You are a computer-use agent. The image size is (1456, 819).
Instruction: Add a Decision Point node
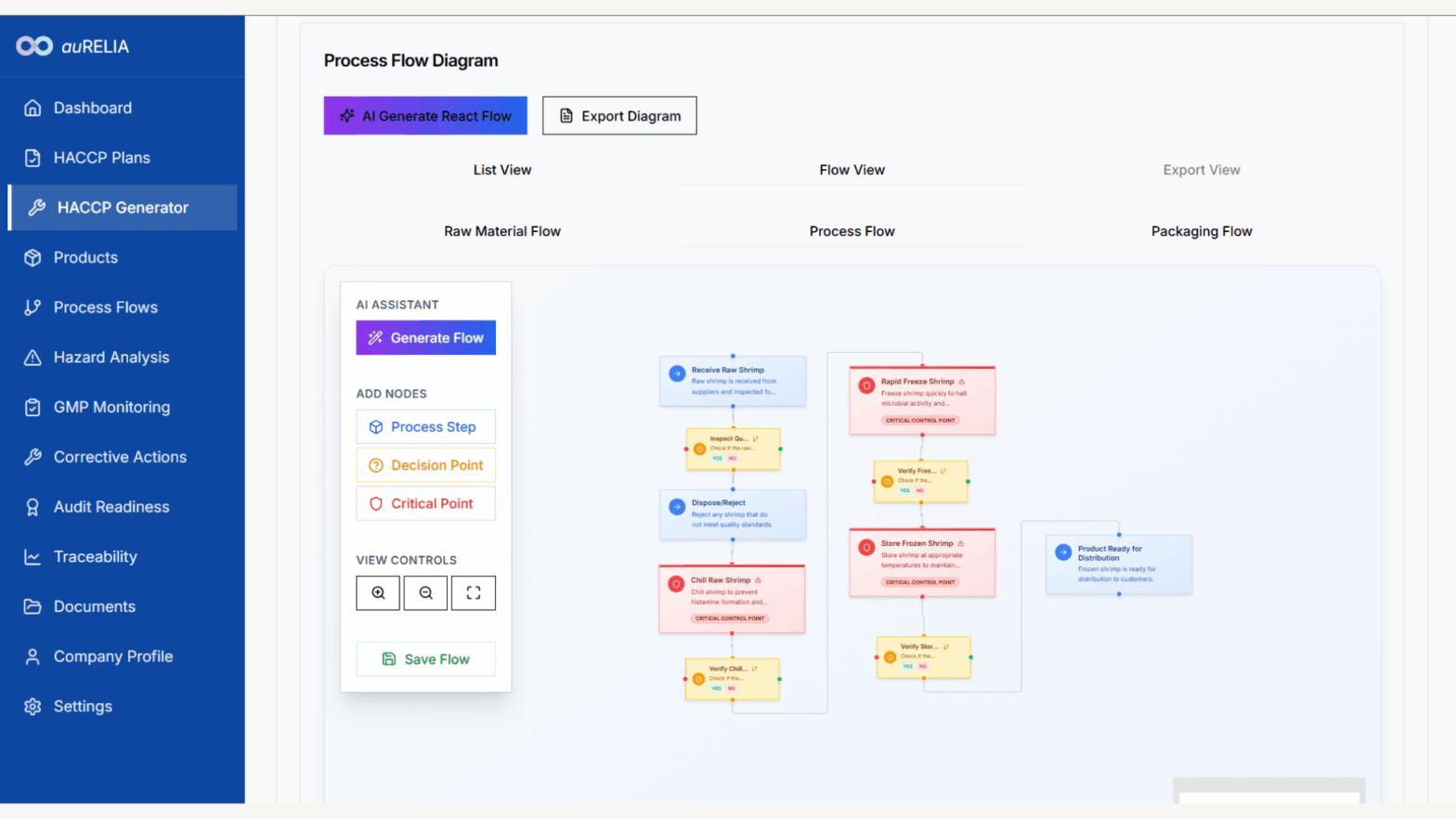click(x=425, y=465)
